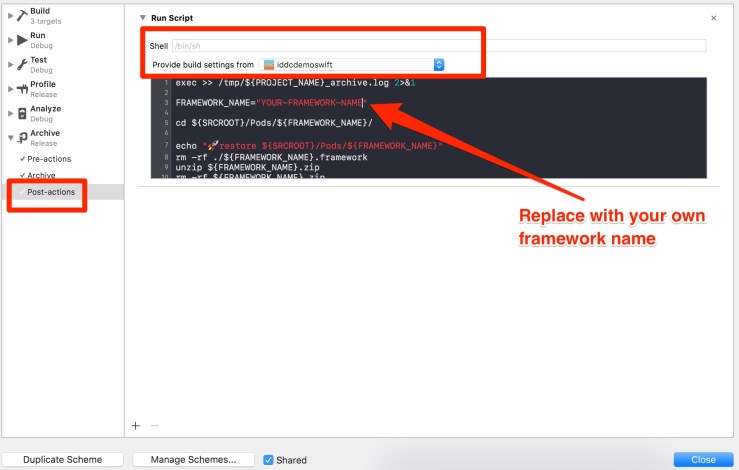Click the Archive action icon

click(x=21, y=138)
